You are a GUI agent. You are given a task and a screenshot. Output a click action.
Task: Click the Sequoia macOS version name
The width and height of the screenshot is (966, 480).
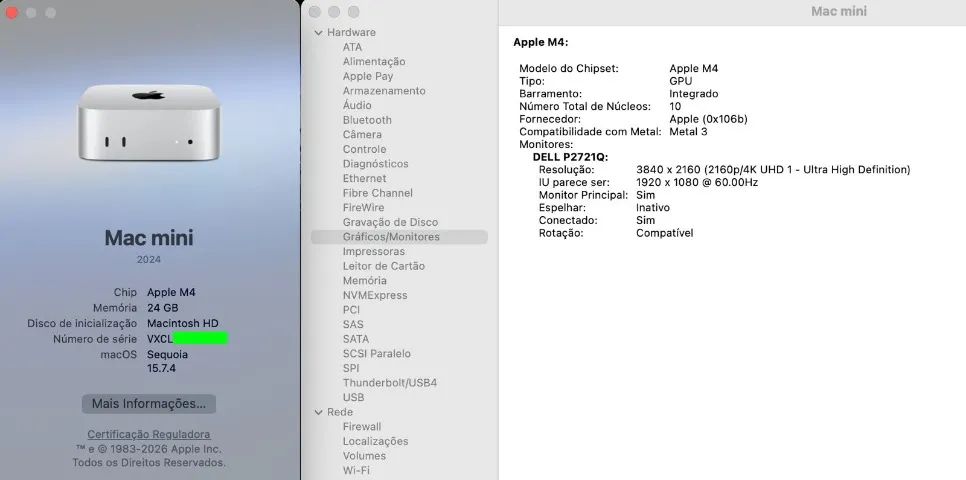168,355
